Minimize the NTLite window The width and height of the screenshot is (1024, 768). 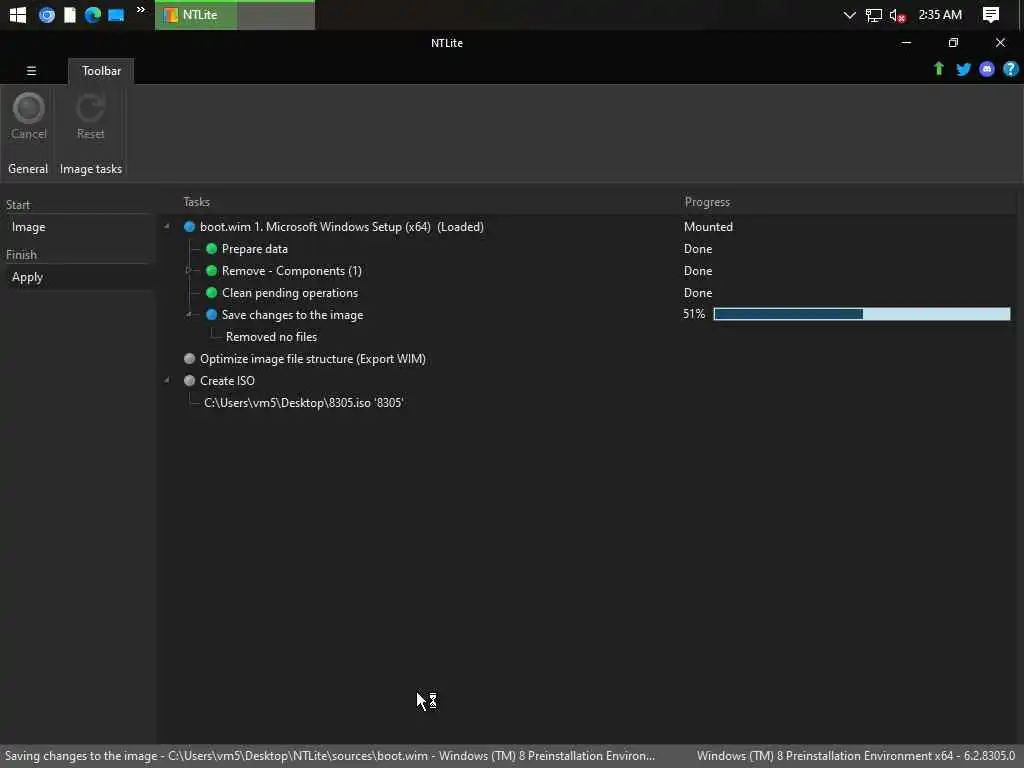click(906, 42)
